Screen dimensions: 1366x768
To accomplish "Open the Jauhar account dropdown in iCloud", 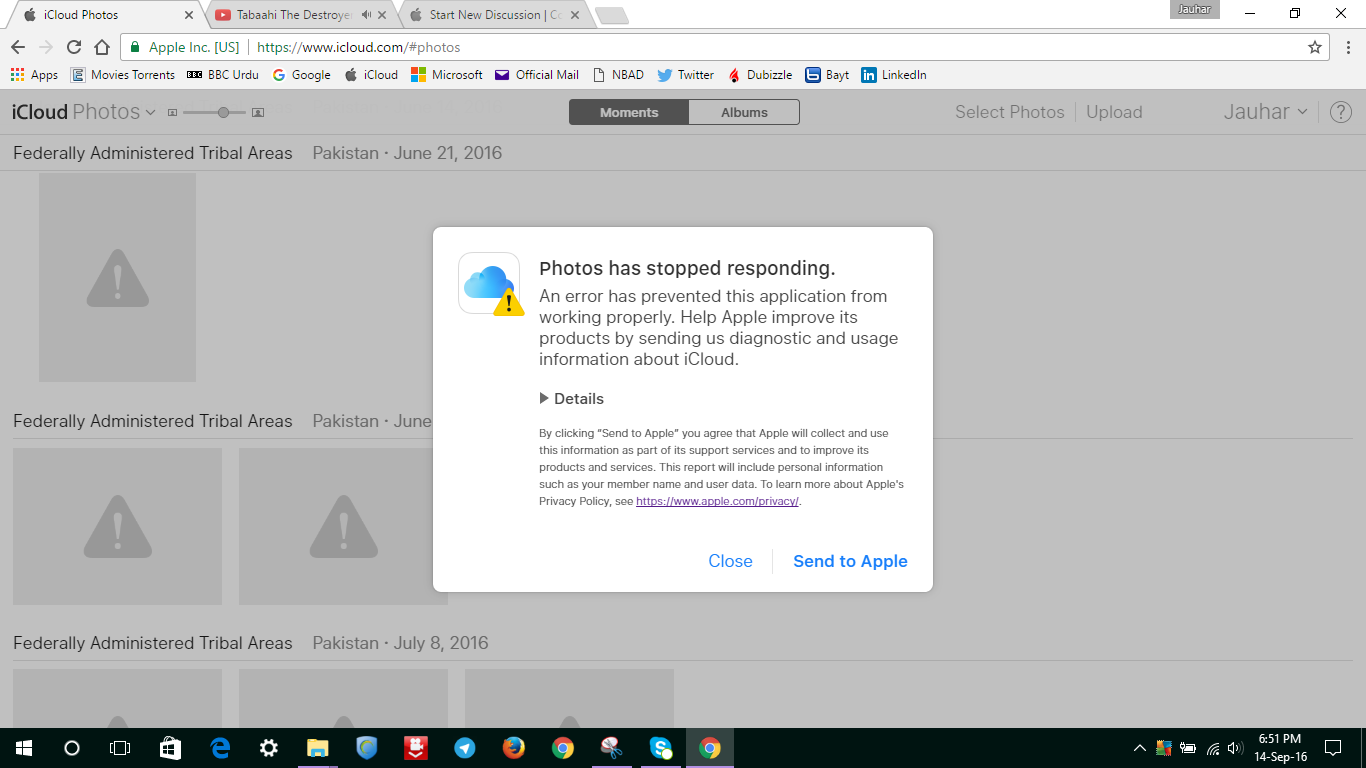I will pyautogui.click(x=1265, y=112).
